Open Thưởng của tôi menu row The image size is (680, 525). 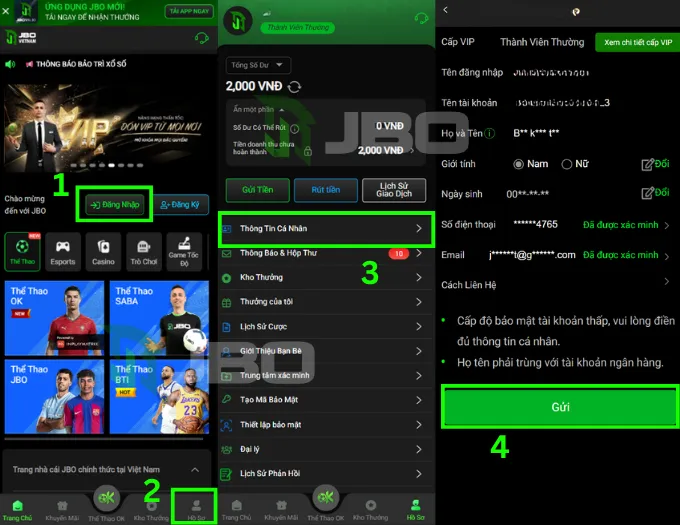(326, 302)
